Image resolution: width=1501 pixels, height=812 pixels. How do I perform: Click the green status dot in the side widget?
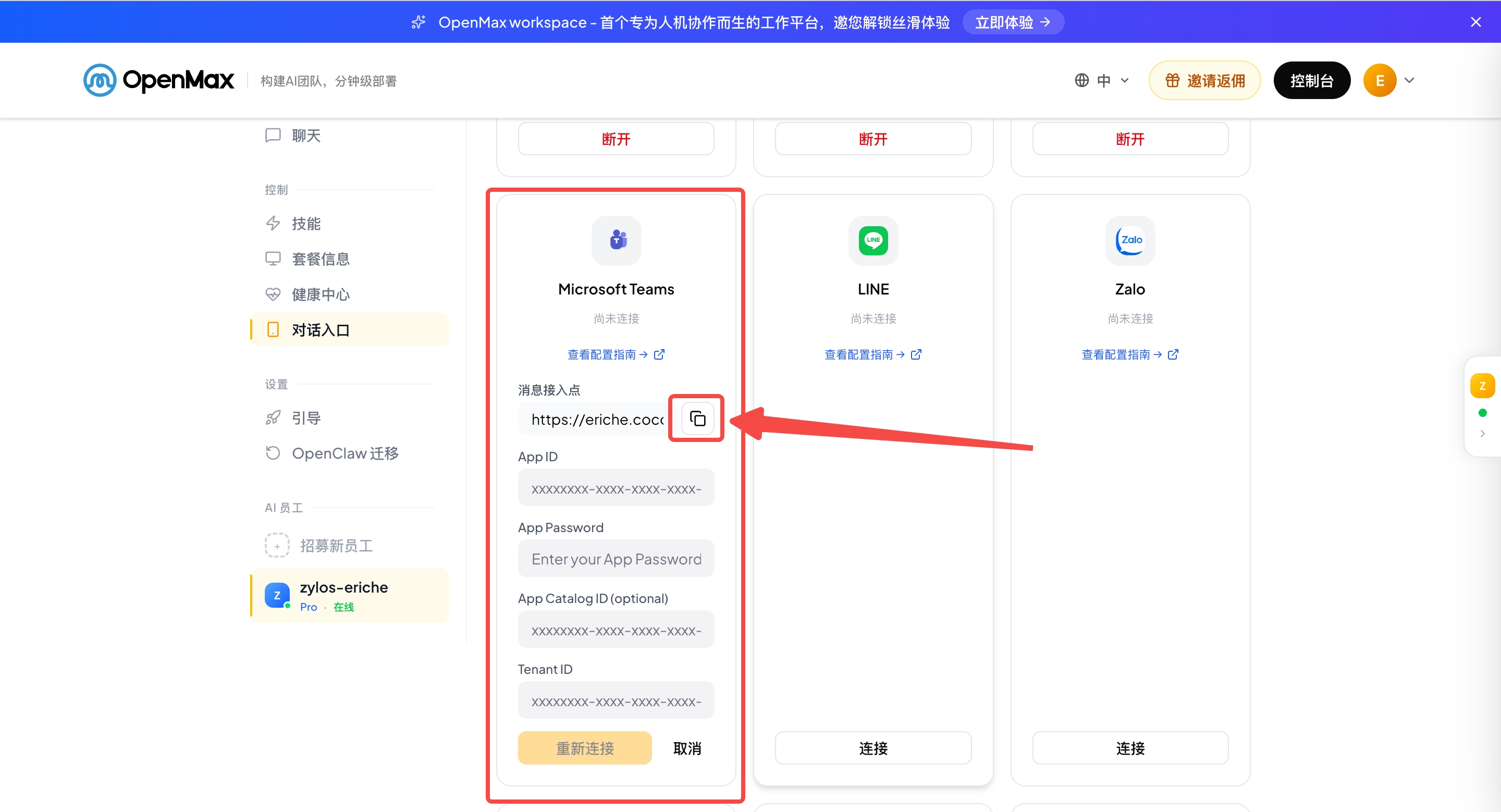[1482, 413]
